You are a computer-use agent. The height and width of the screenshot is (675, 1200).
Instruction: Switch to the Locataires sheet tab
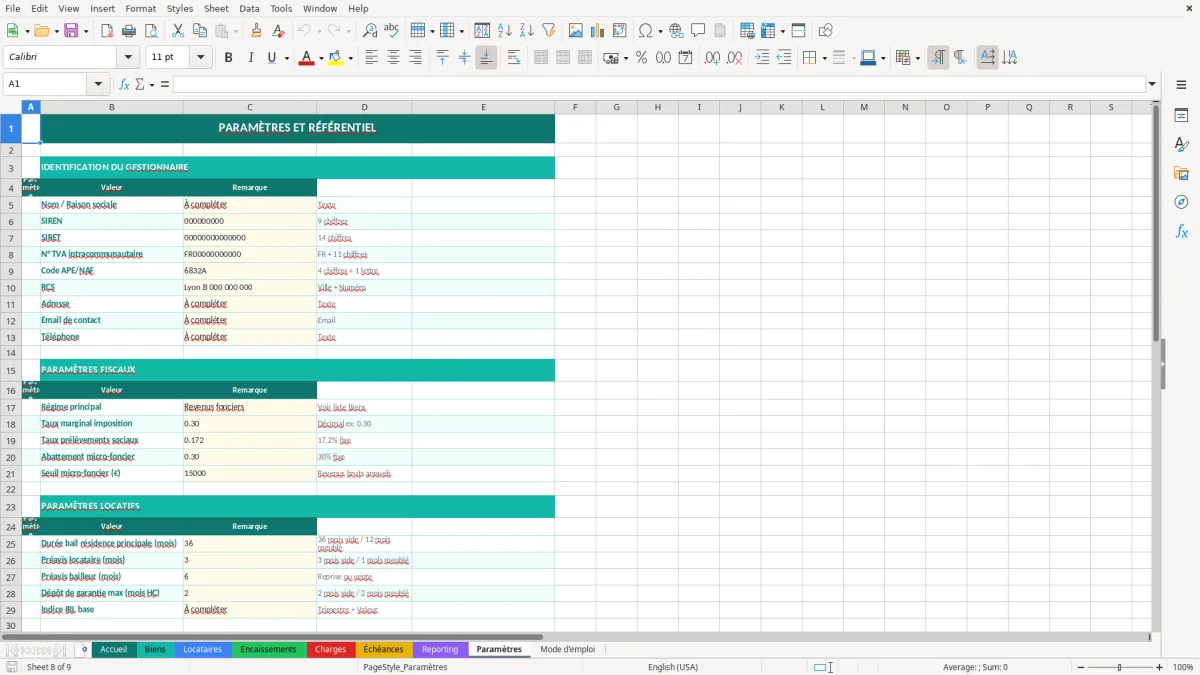(x=203, y=649)
